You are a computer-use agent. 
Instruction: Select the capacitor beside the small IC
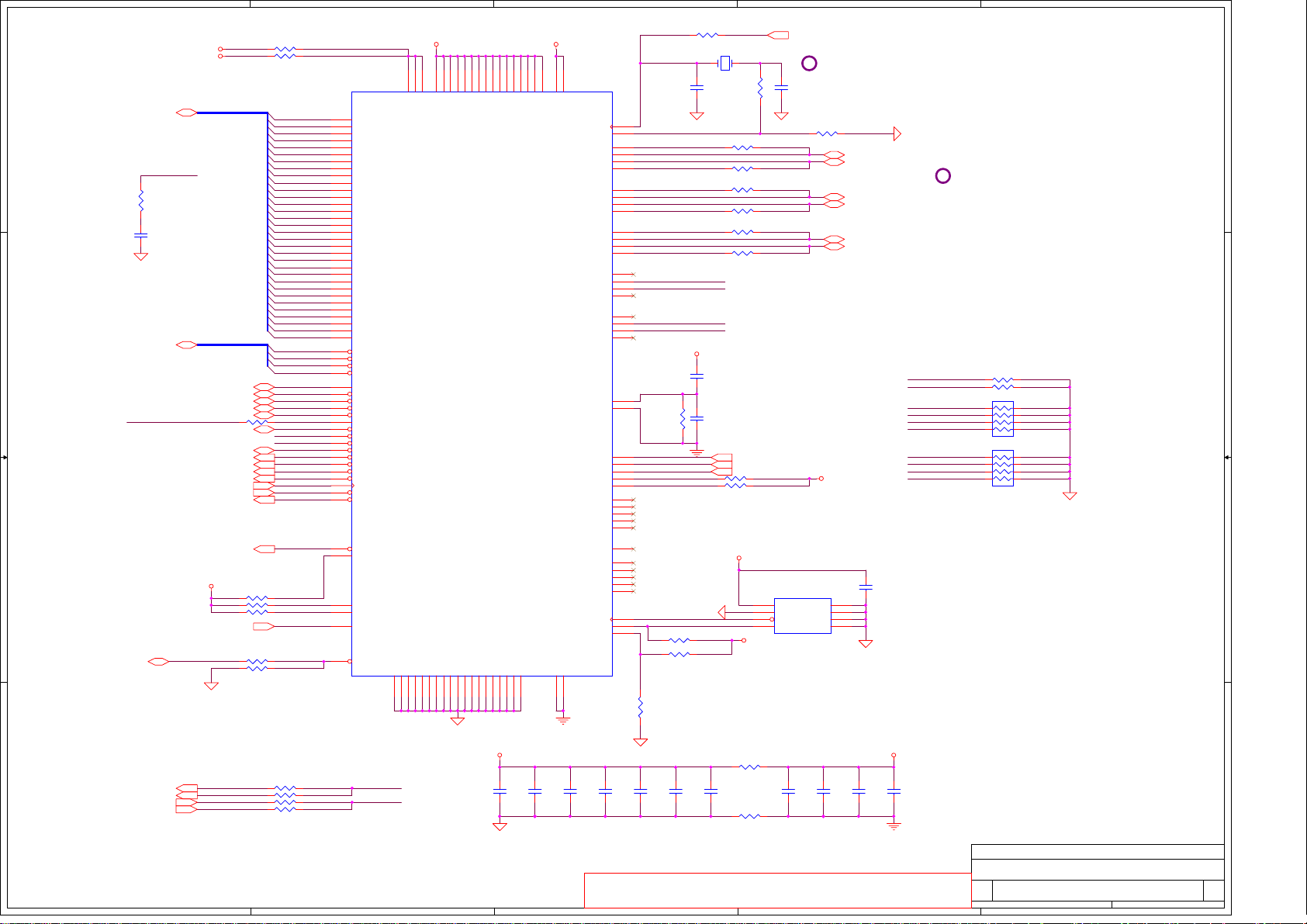click(x=866, y=587)
